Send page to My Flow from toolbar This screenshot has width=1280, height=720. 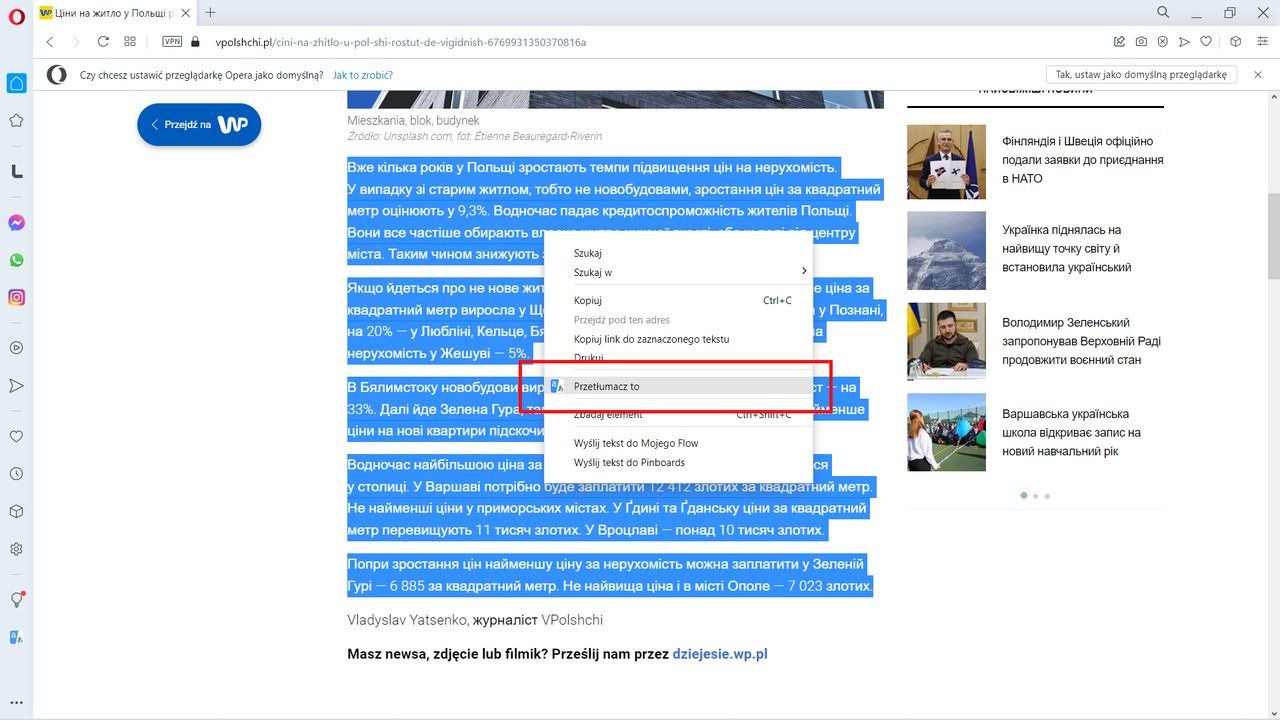[x=1184, y=42]
